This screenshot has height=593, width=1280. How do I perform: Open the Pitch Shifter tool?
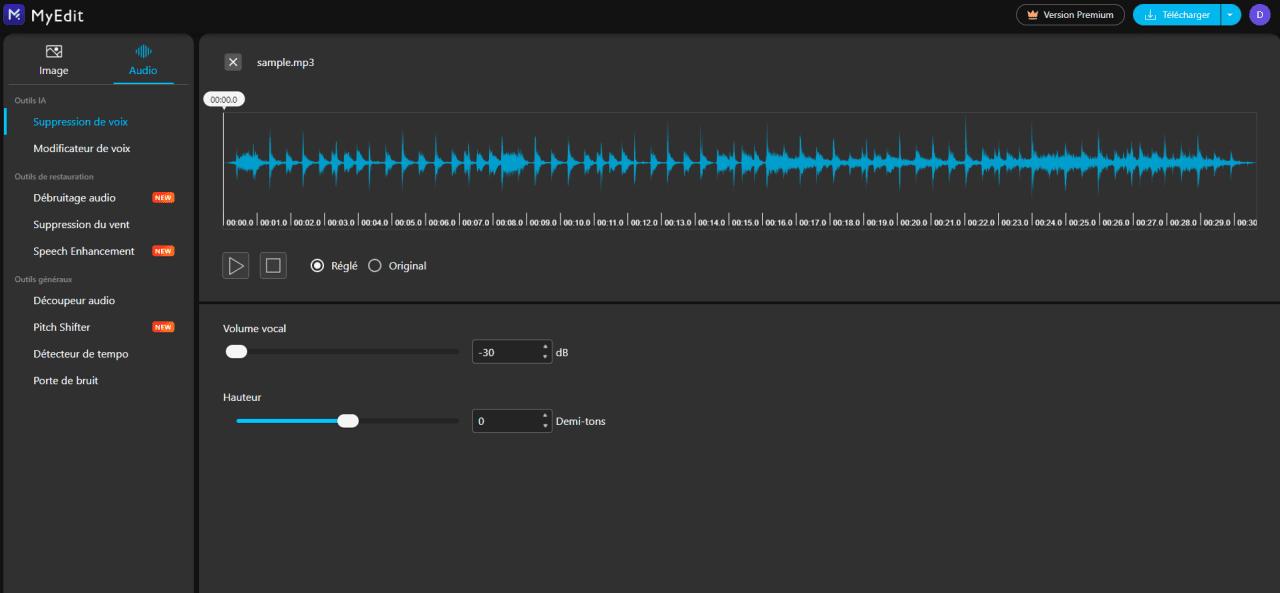pyautogui.click(x=63, y=326)
